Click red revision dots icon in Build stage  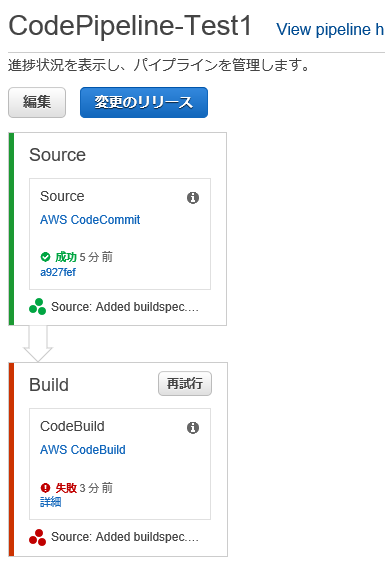pyautogui.click(x=37, y=537)
